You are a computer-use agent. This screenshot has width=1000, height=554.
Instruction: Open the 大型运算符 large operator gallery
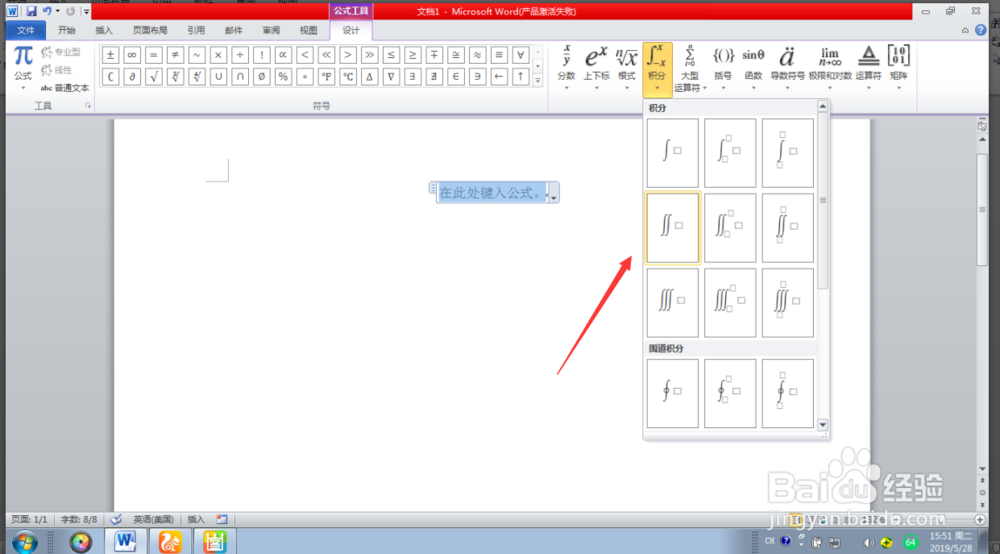tap(689, 67)
